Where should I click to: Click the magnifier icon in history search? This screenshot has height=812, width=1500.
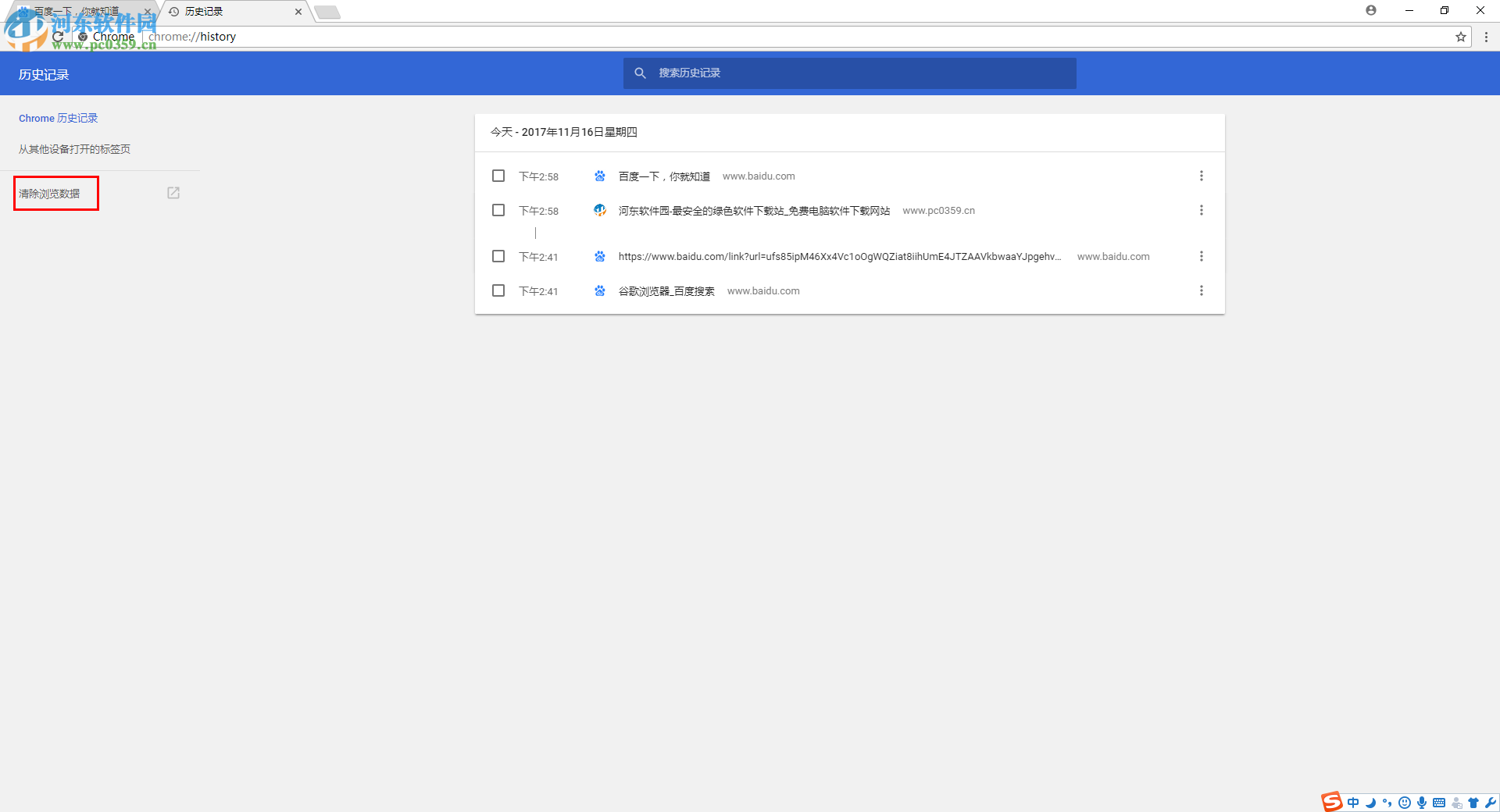[640, 73]
